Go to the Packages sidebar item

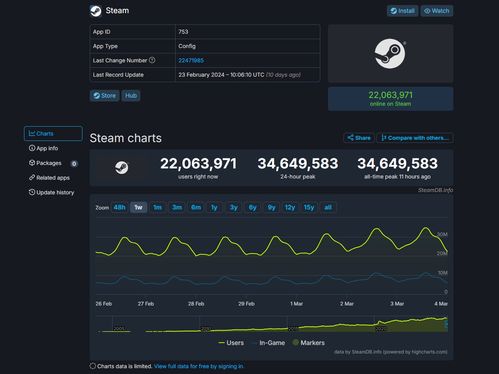pyautogui.click(x=45, y=163)
